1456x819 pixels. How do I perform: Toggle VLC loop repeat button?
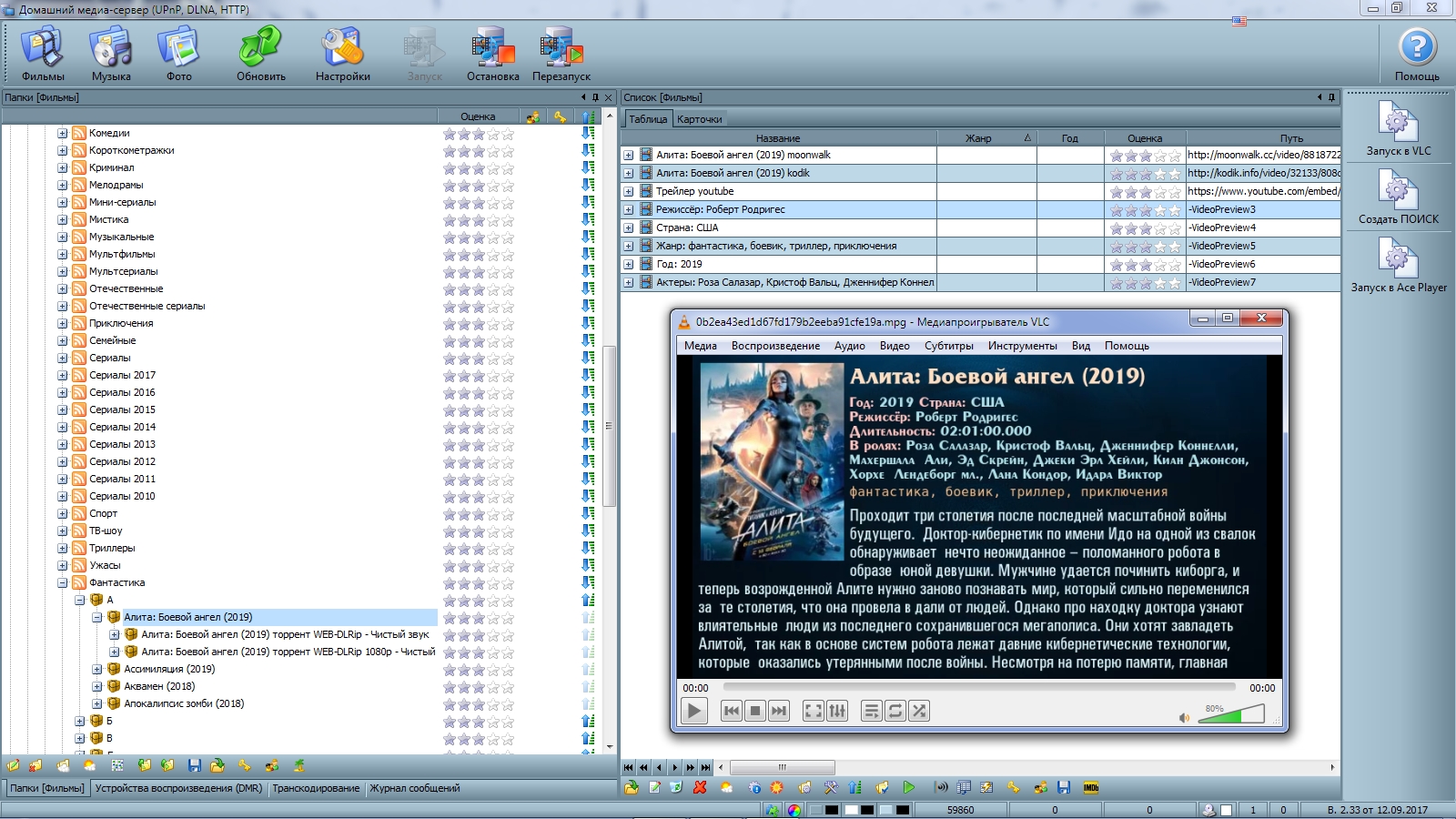pyautogui.click(x=895, y=712)
